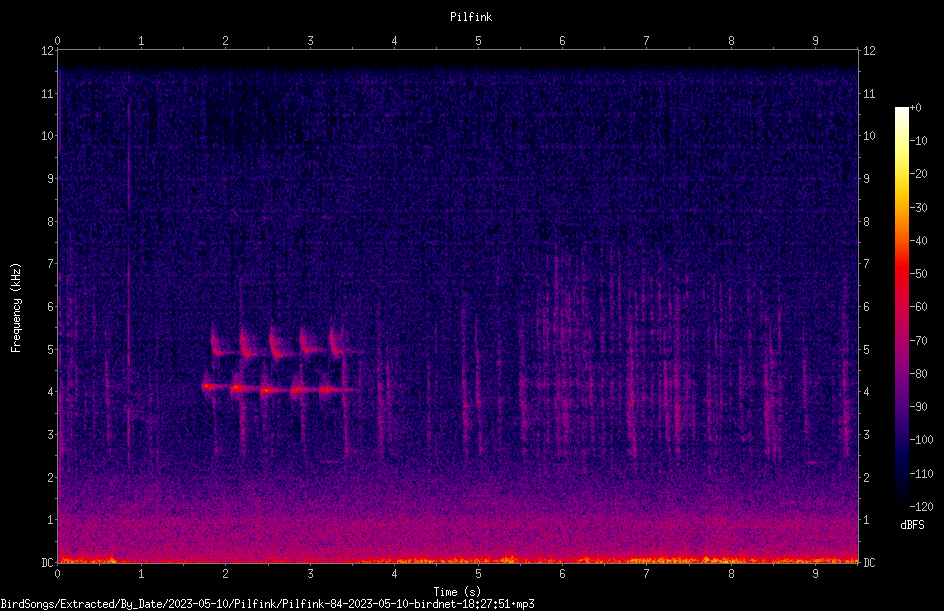This screenshot has height=611, width=944.
Task: Click the dBFS color scale bar
Action: [901, 307]
